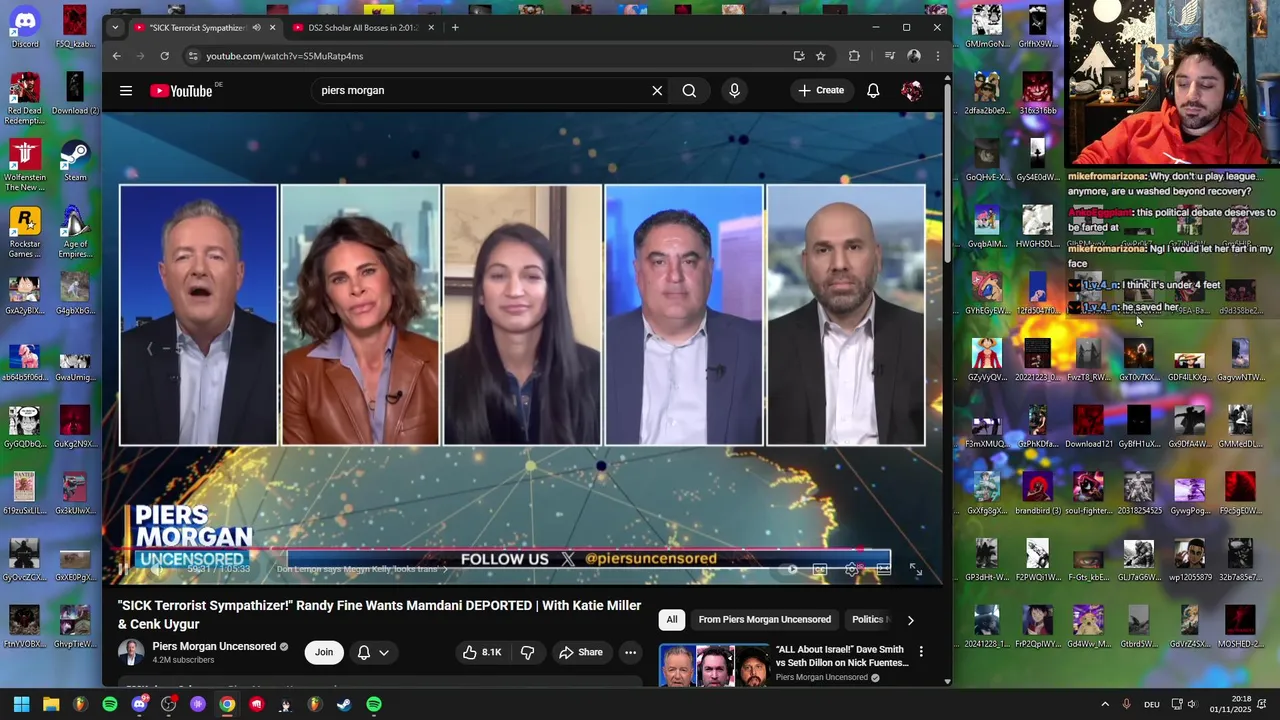
Task: Open the YouTube guide hamburger menu
Action: 126,91
